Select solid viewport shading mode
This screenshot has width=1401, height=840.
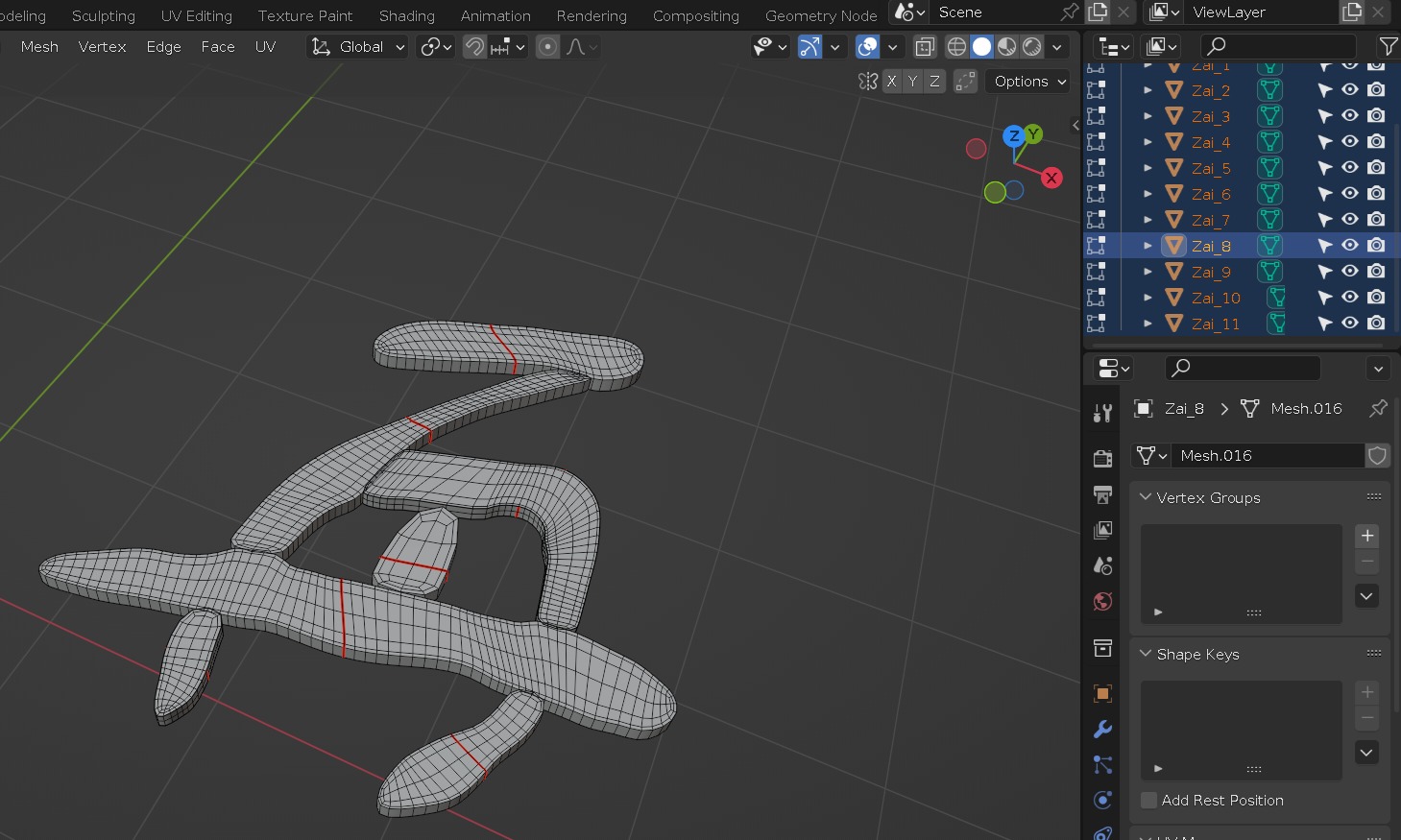click(x=981, y=47)
